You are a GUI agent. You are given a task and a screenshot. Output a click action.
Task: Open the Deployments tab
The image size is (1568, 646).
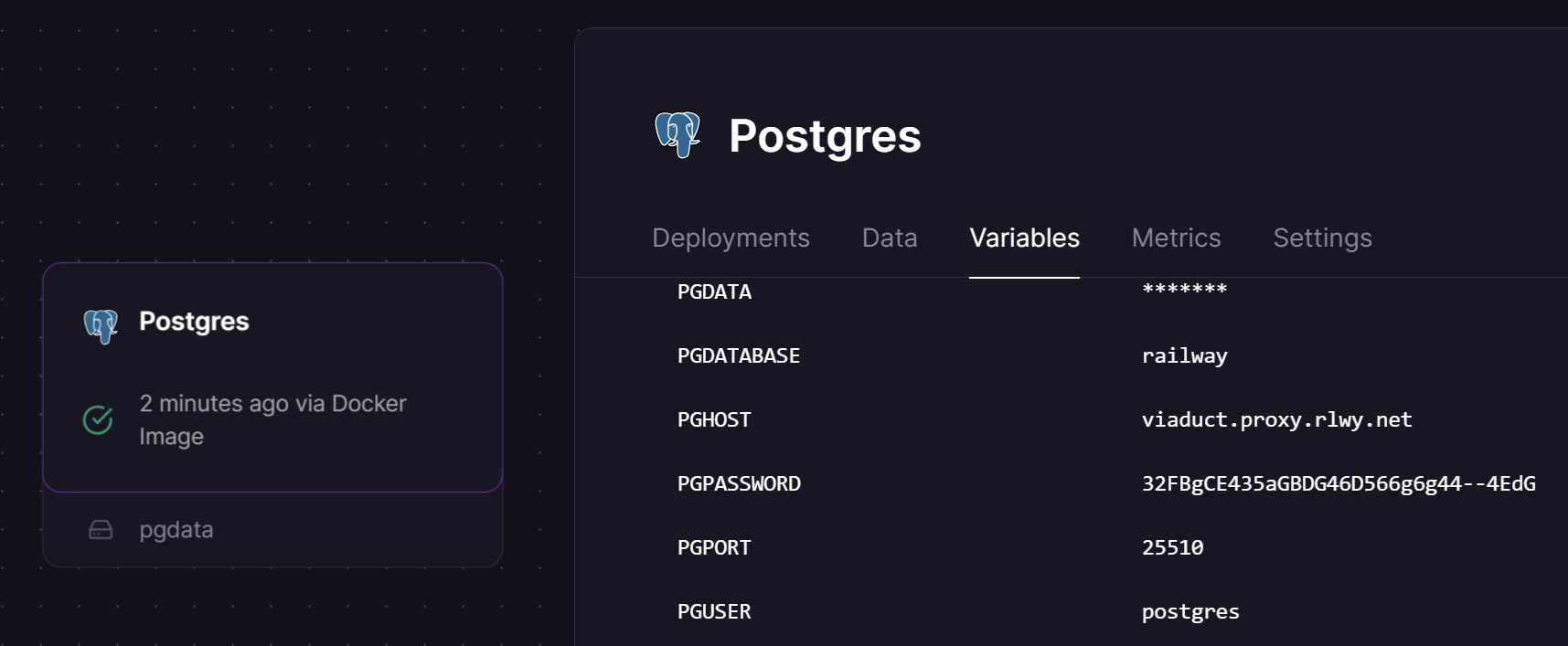tap(731, 238)
